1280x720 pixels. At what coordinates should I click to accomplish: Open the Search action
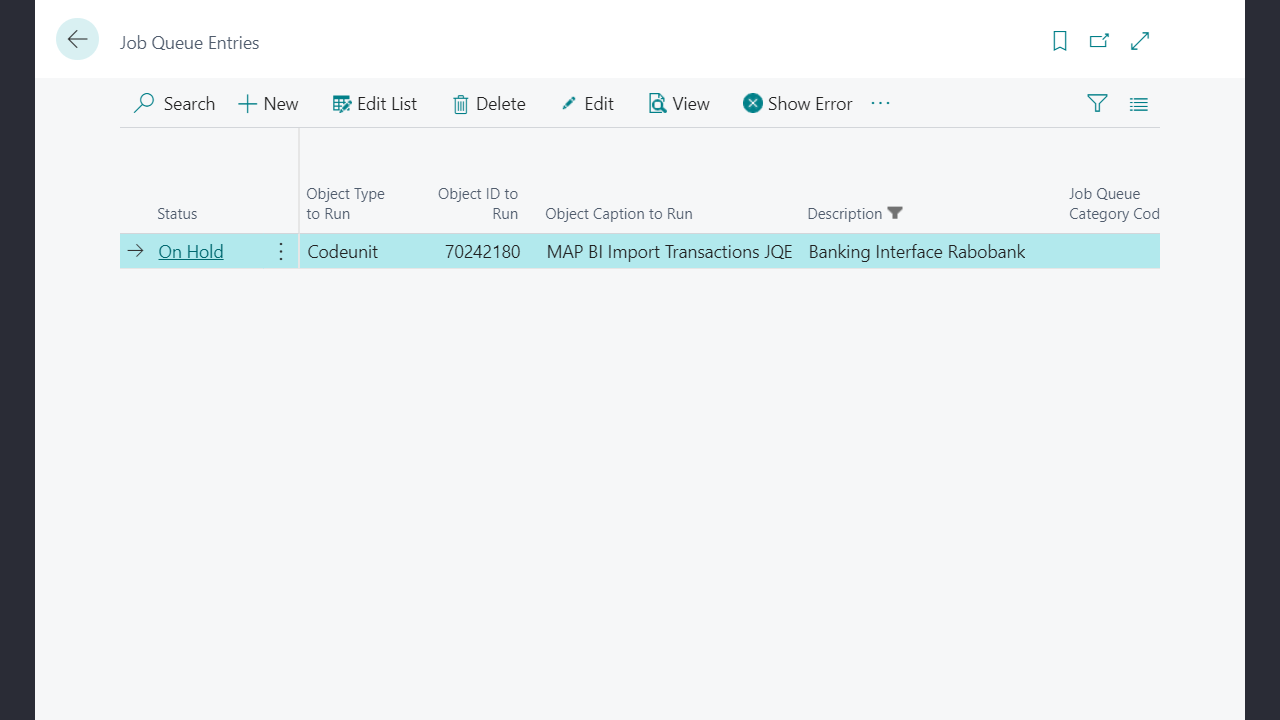(x=174, y=104)
